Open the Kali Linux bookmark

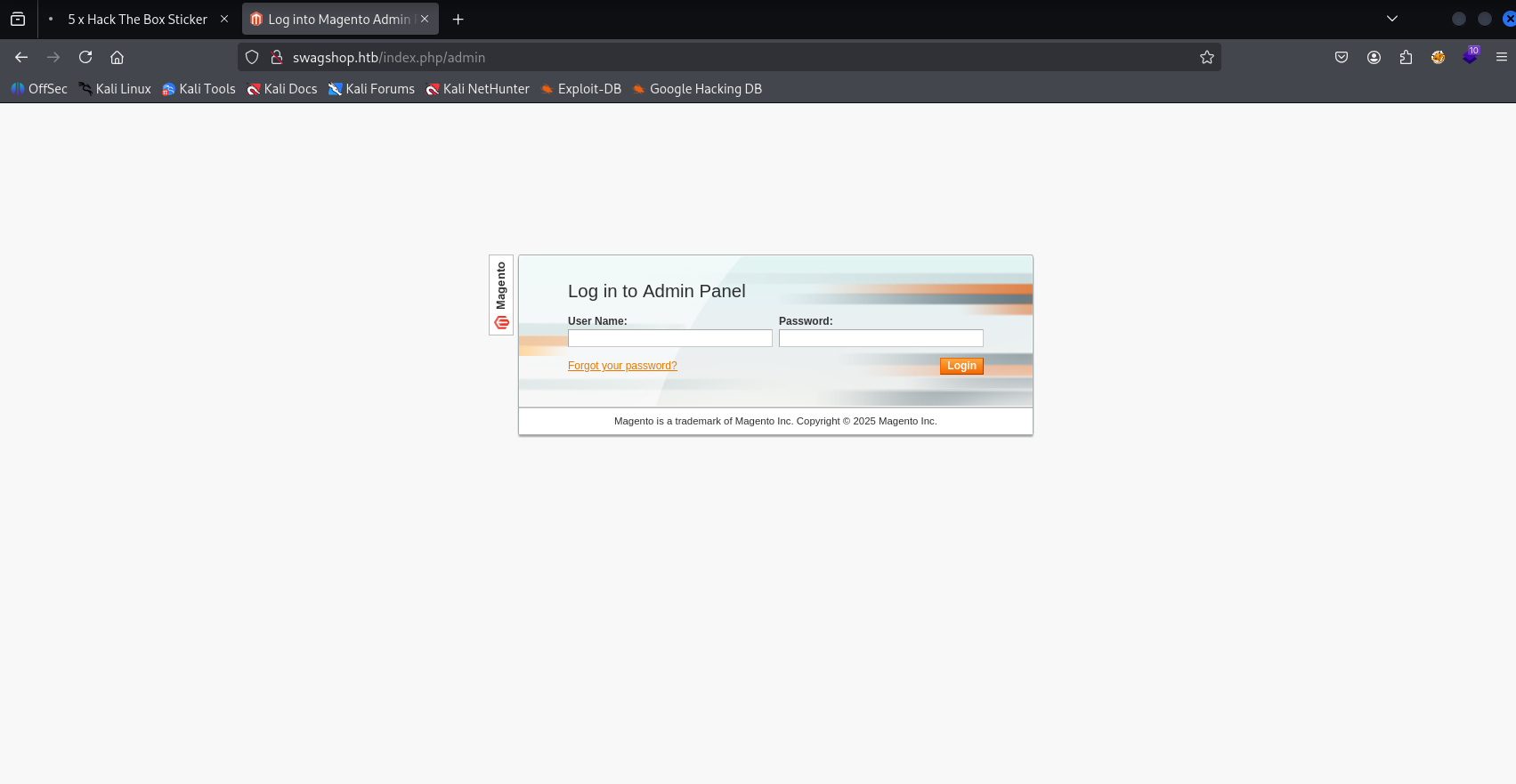115,89
